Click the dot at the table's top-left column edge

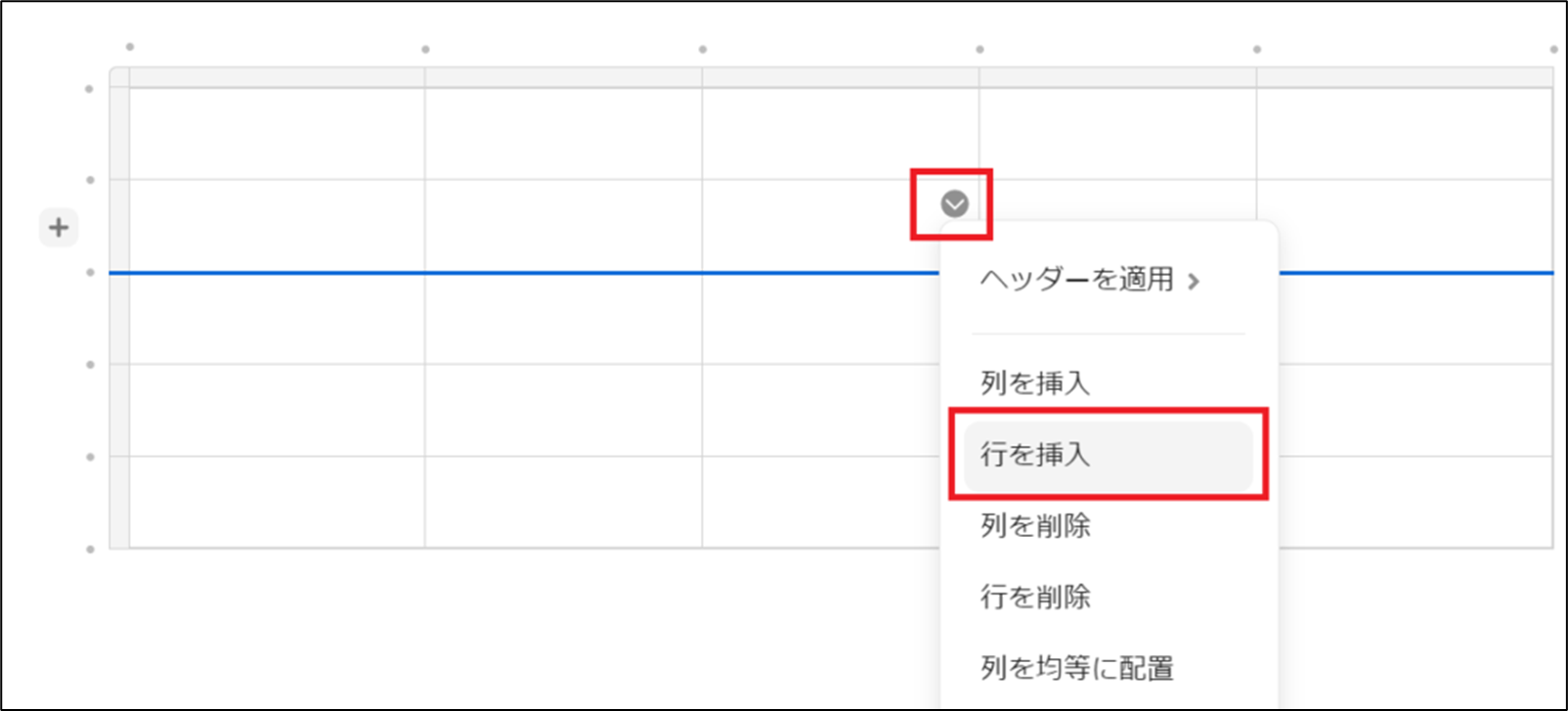(130, 47)
